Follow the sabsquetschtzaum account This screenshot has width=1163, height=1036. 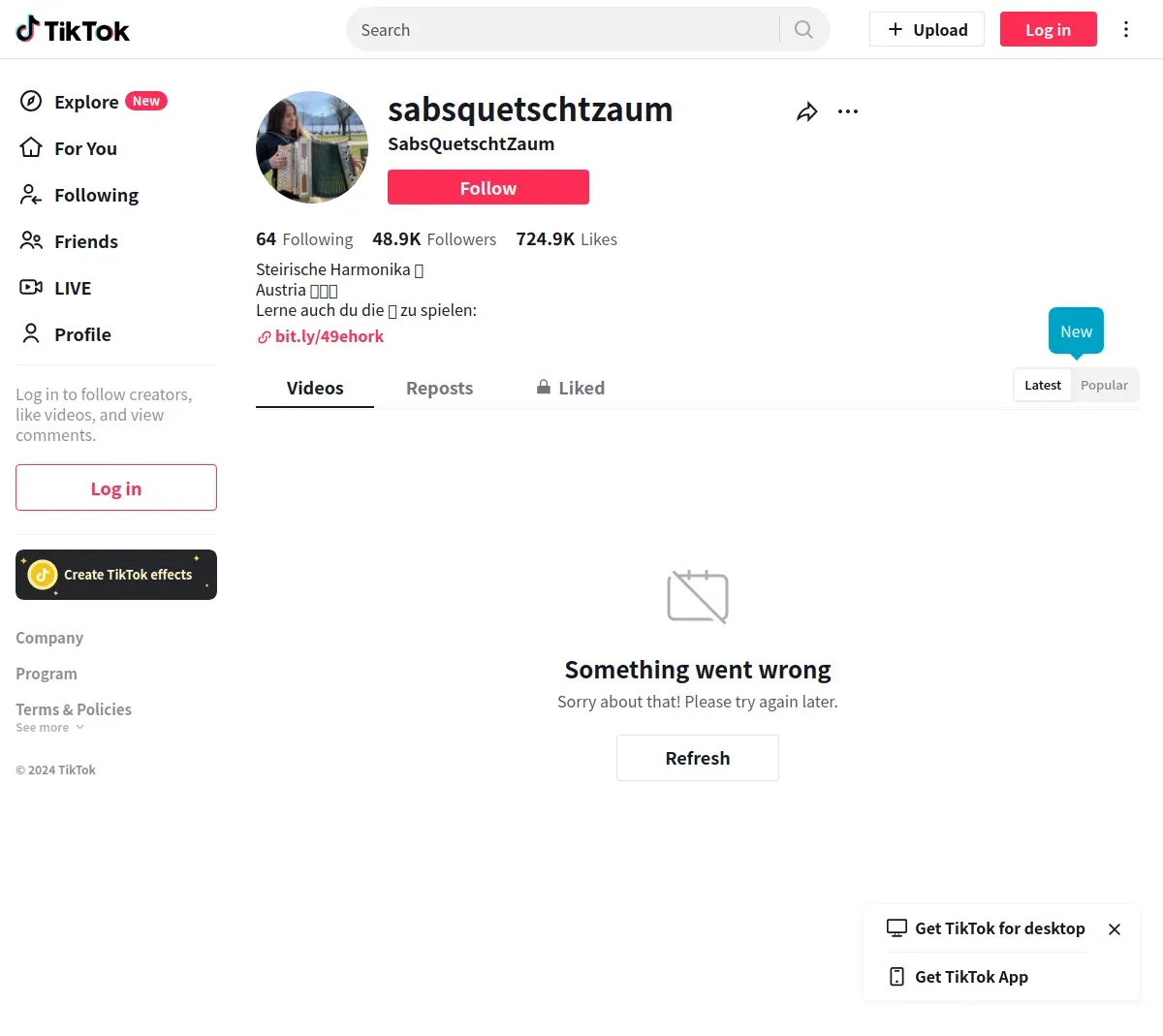pyautogui.click(x=487, y=187)
